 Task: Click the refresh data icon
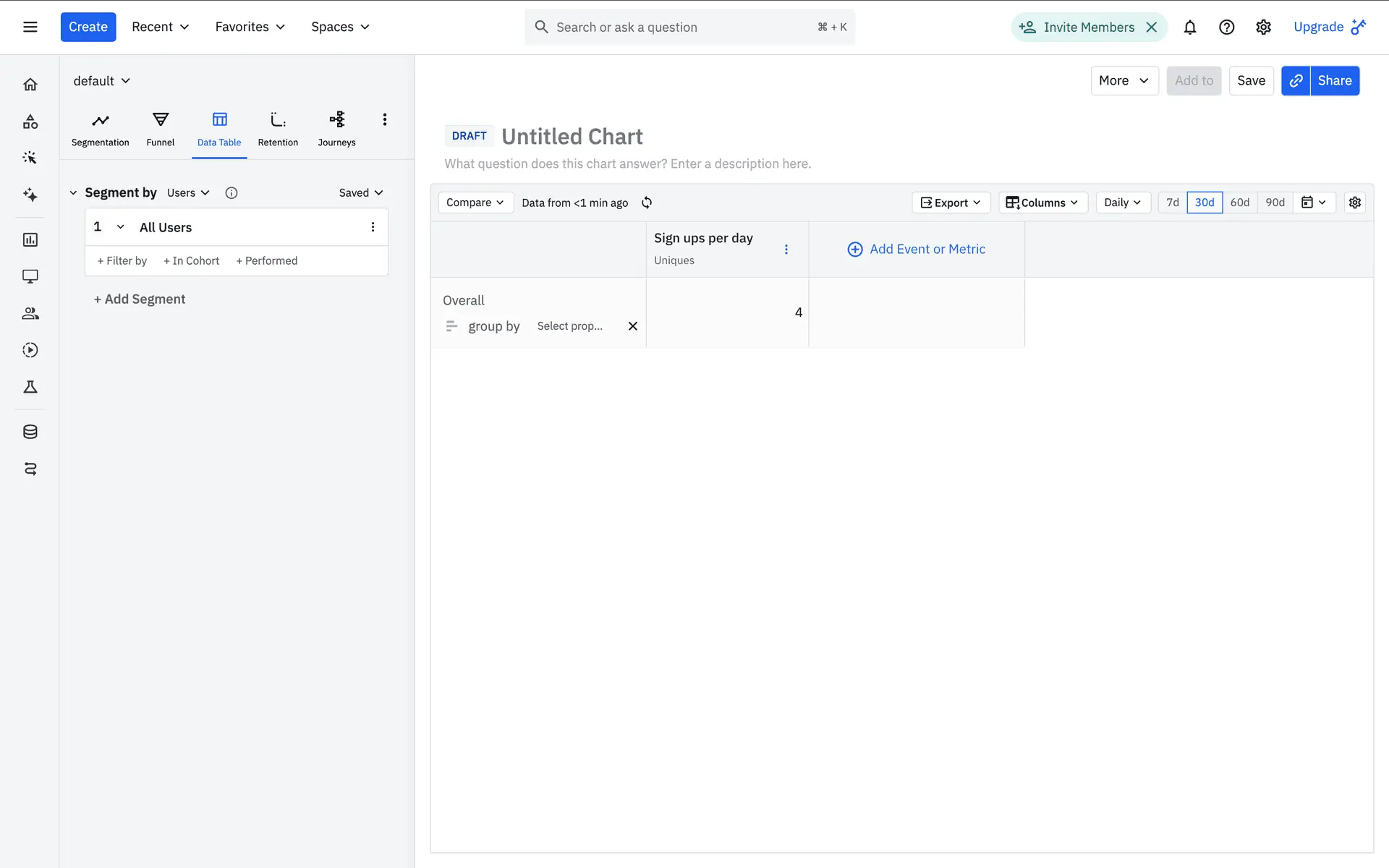647,203
